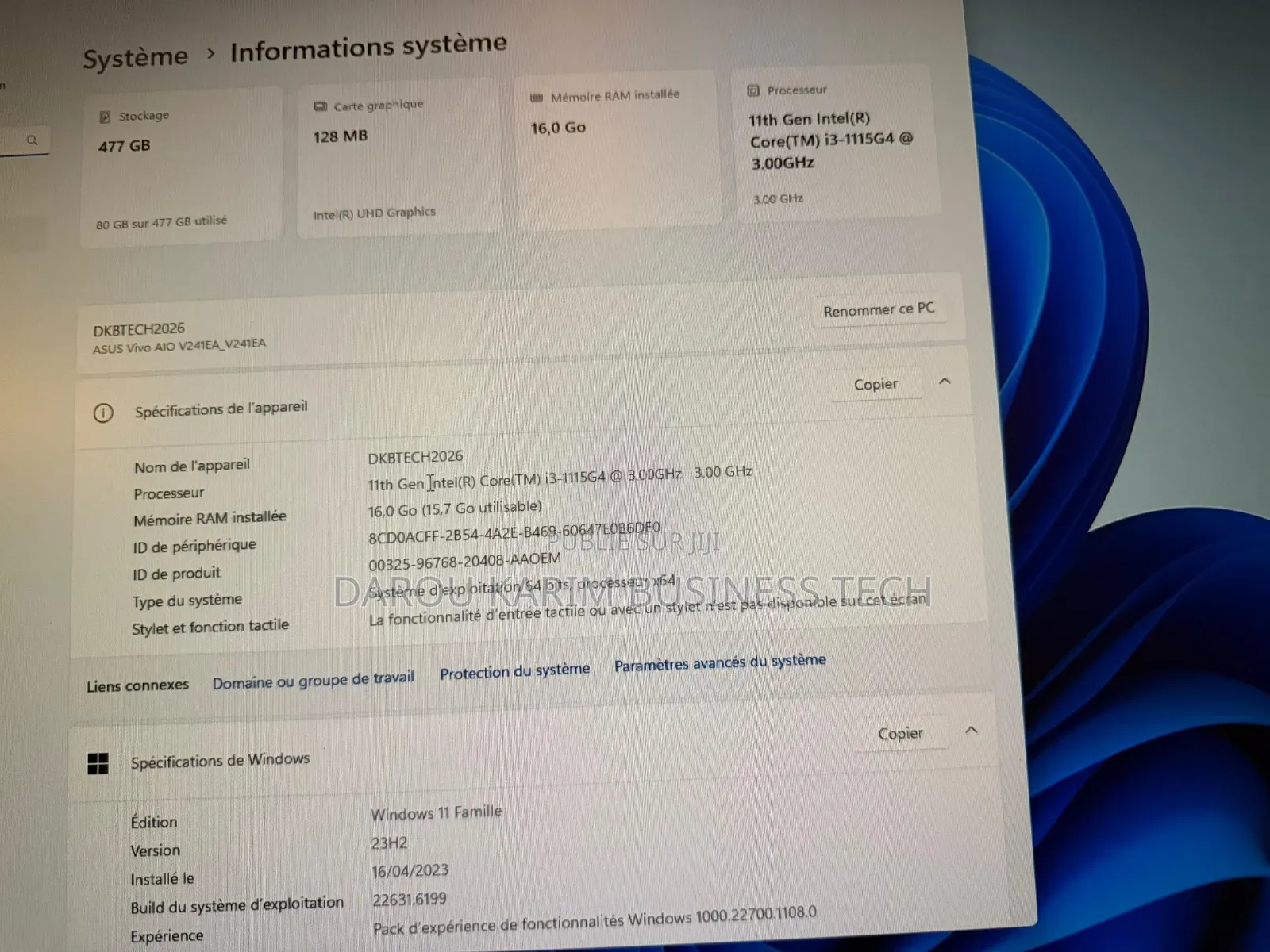Copy Windows specs using the lower Copier button
Viewport: 1270px width, 952px height.
click(x=902, y=733)
